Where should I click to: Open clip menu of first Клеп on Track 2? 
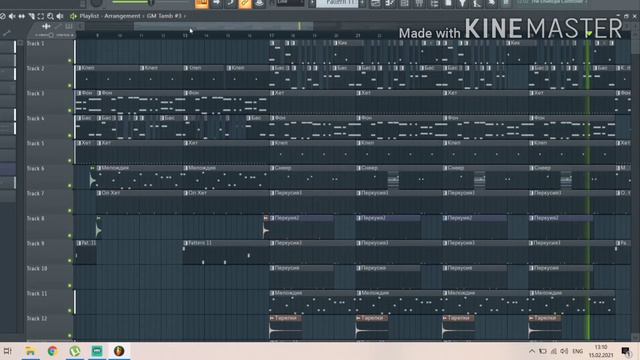pyautogui.click(x=79, y=68)
